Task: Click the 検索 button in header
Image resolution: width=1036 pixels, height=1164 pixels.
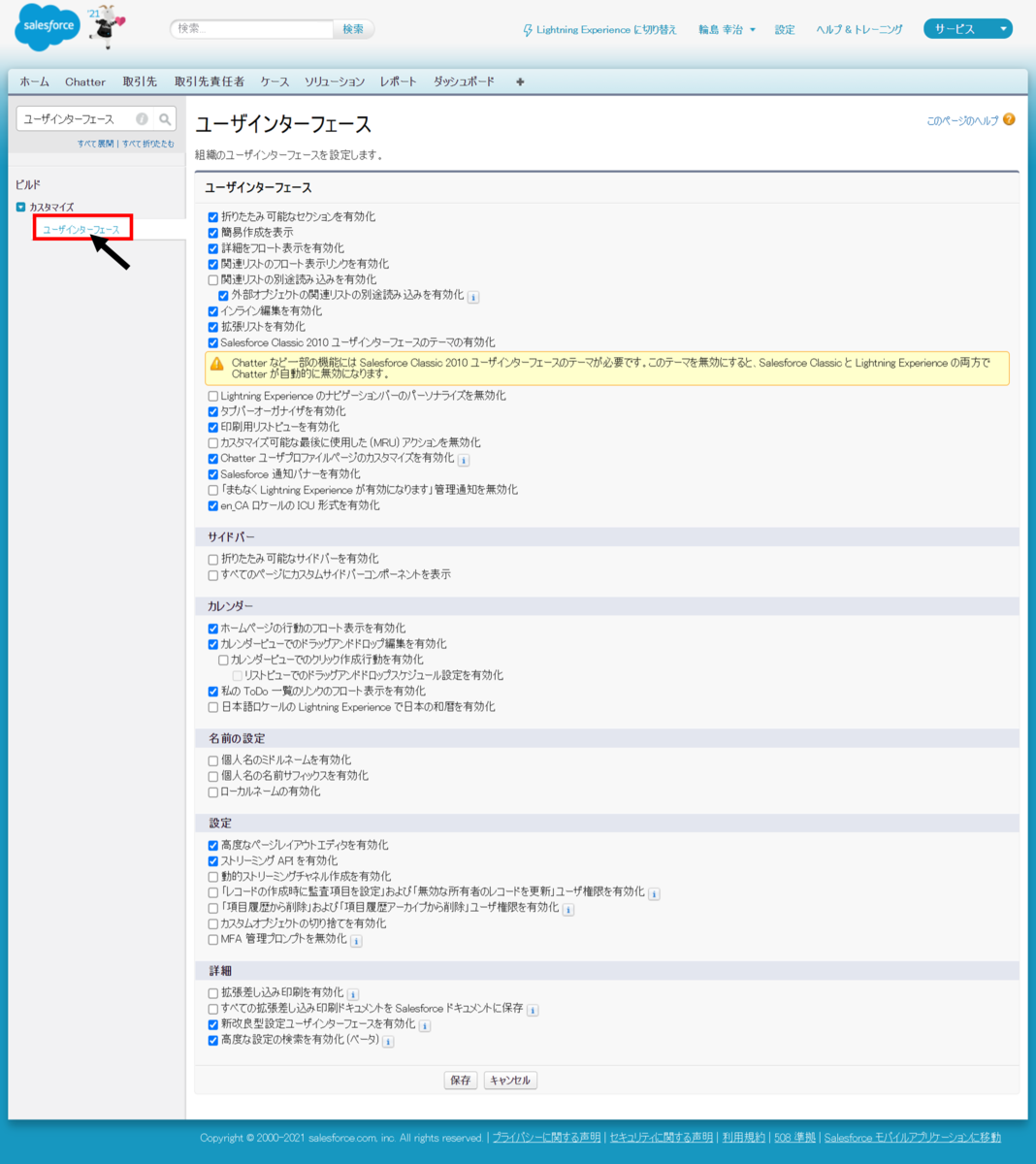Action: click(353, 29)
